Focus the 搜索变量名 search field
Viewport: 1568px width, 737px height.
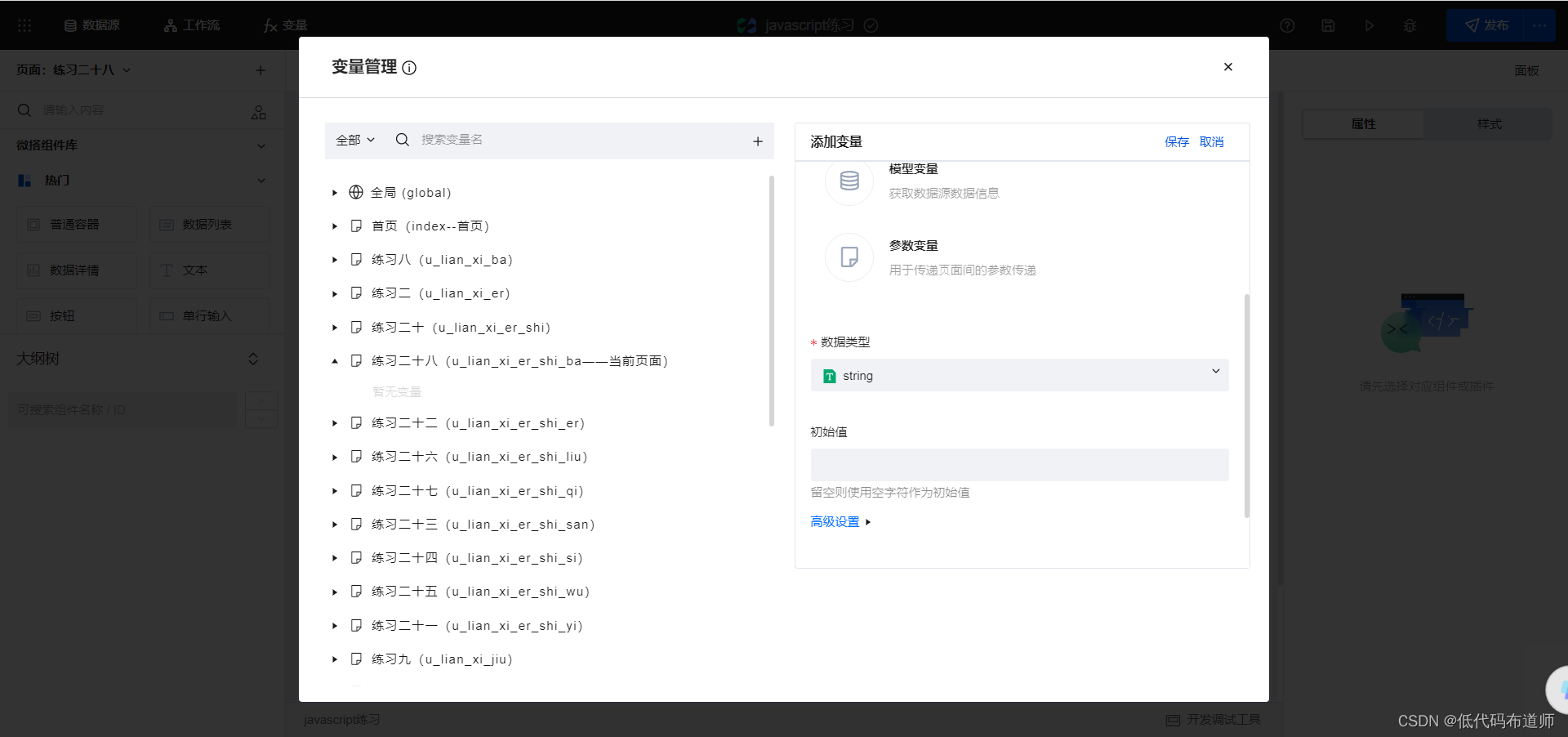click(580, 140)
